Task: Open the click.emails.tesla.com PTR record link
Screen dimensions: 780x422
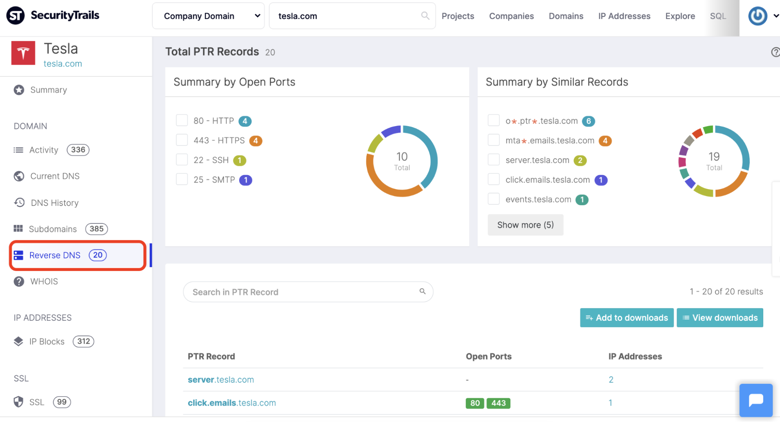Action: click(x=232, y=403)
